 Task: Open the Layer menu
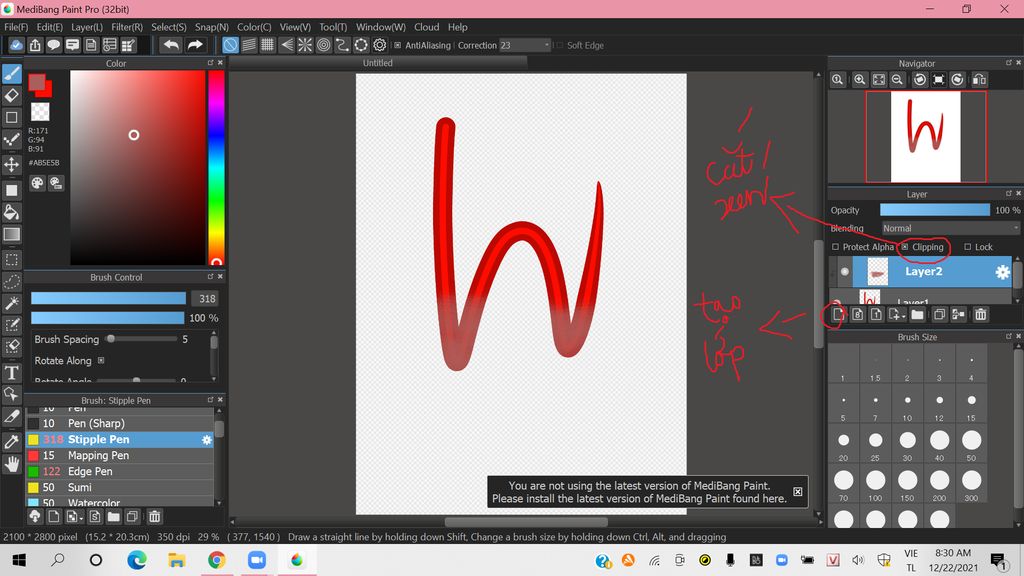point(87,27)
